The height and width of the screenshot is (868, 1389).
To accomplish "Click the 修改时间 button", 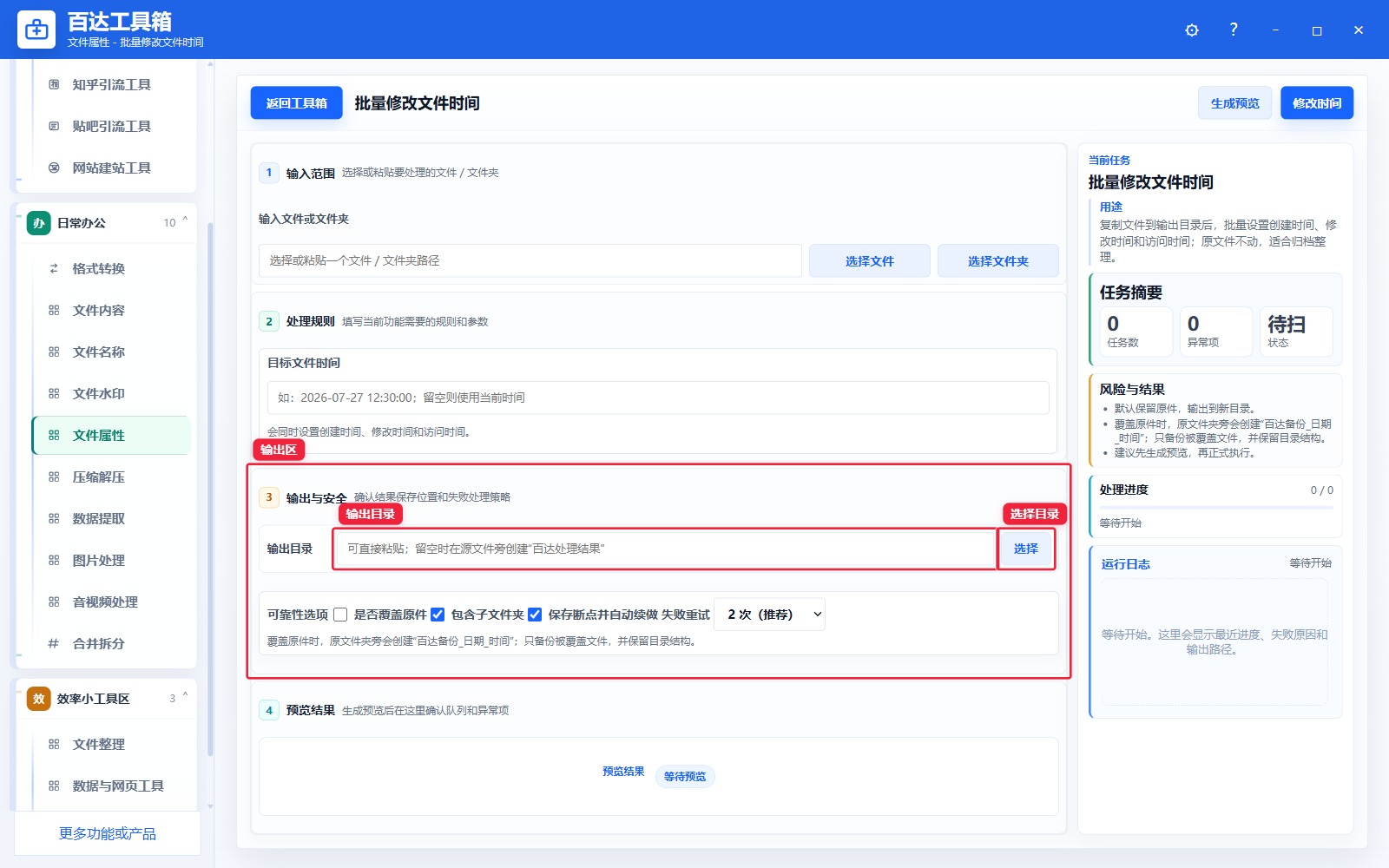I will (x=1317, y=103).
